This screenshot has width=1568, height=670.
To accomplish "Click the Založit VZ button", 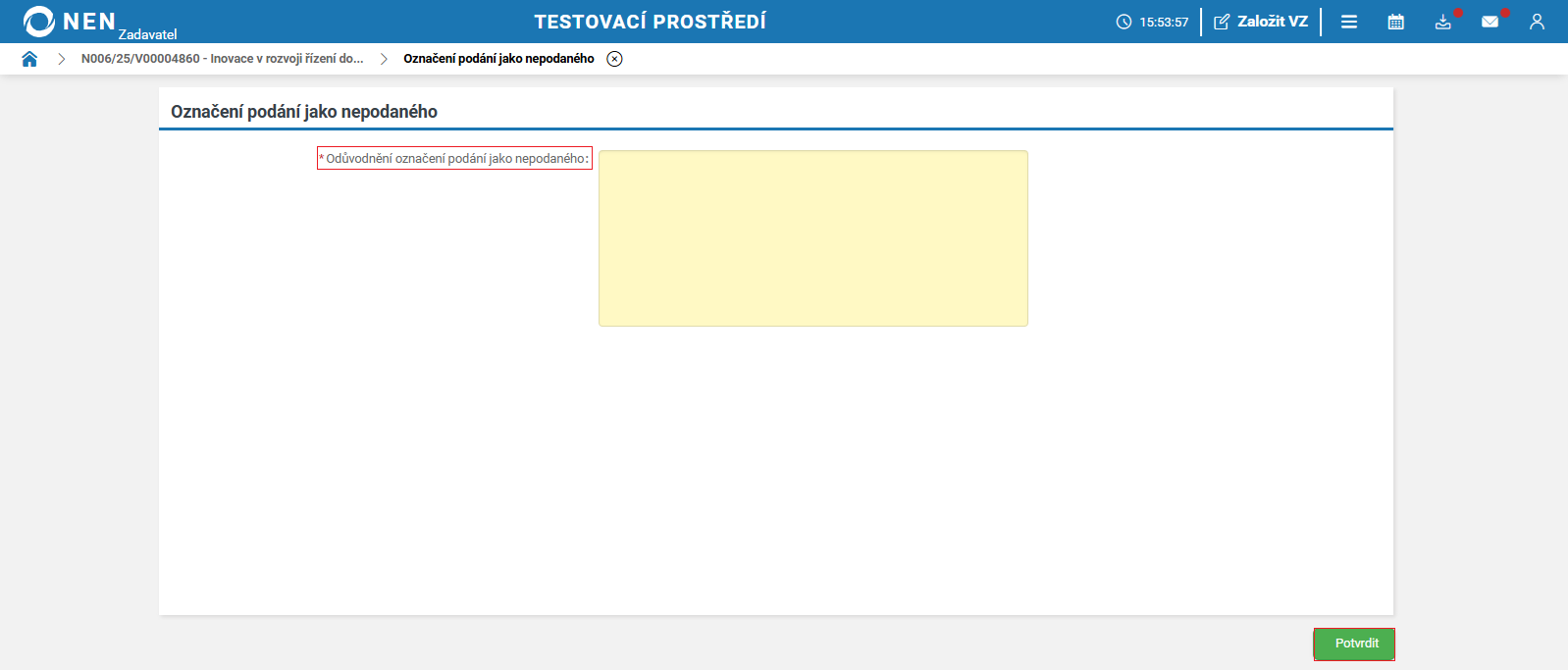I will coord(1261,22).
